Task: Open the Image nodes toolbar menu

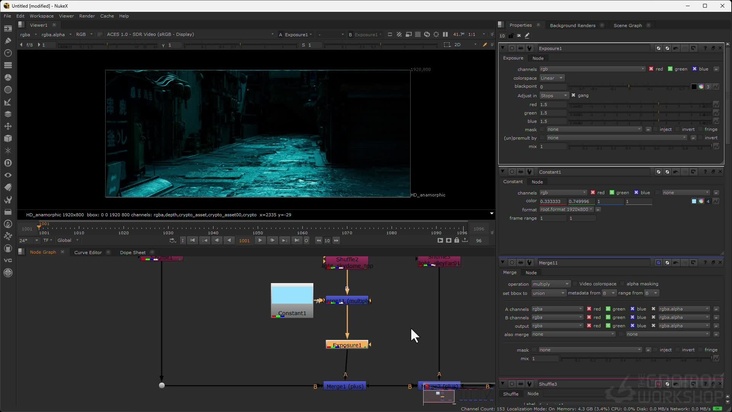Action: coord(8,28)
